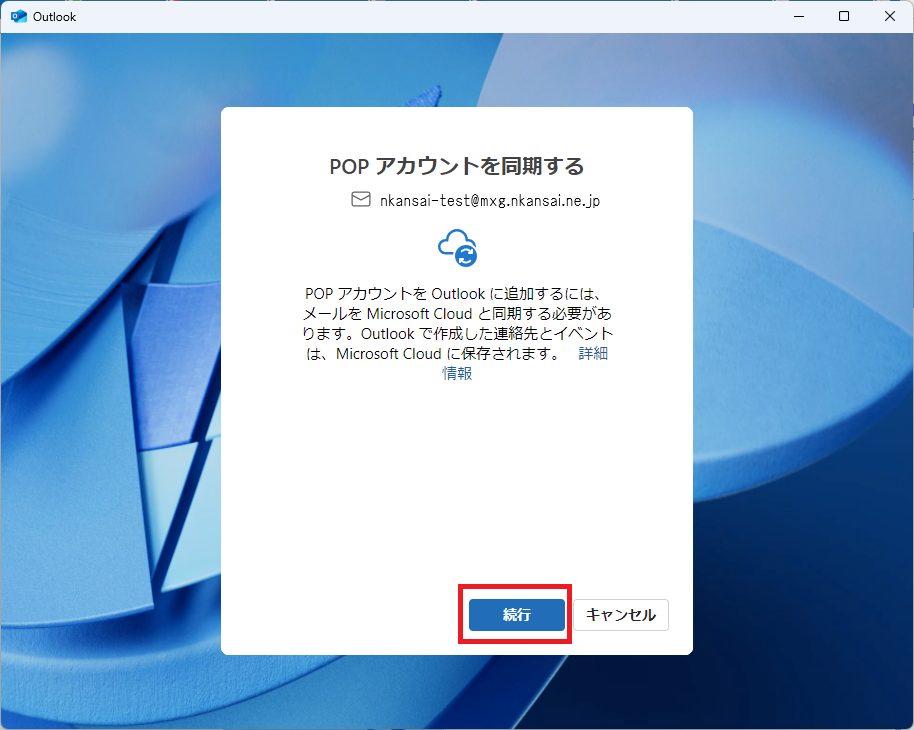
Task: Minimize the Outlook window
Action: pyautogui.click(x=799, y=16)
